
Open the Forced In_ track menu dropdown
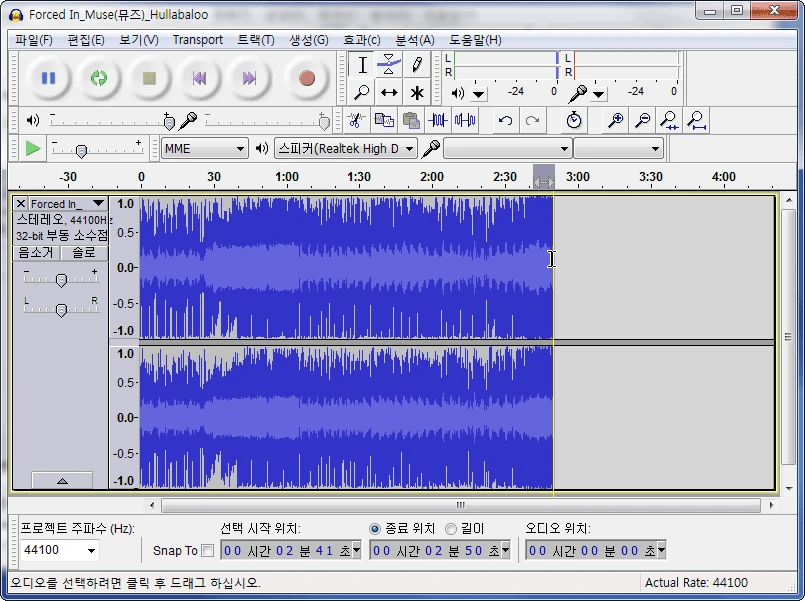[98, 203]
